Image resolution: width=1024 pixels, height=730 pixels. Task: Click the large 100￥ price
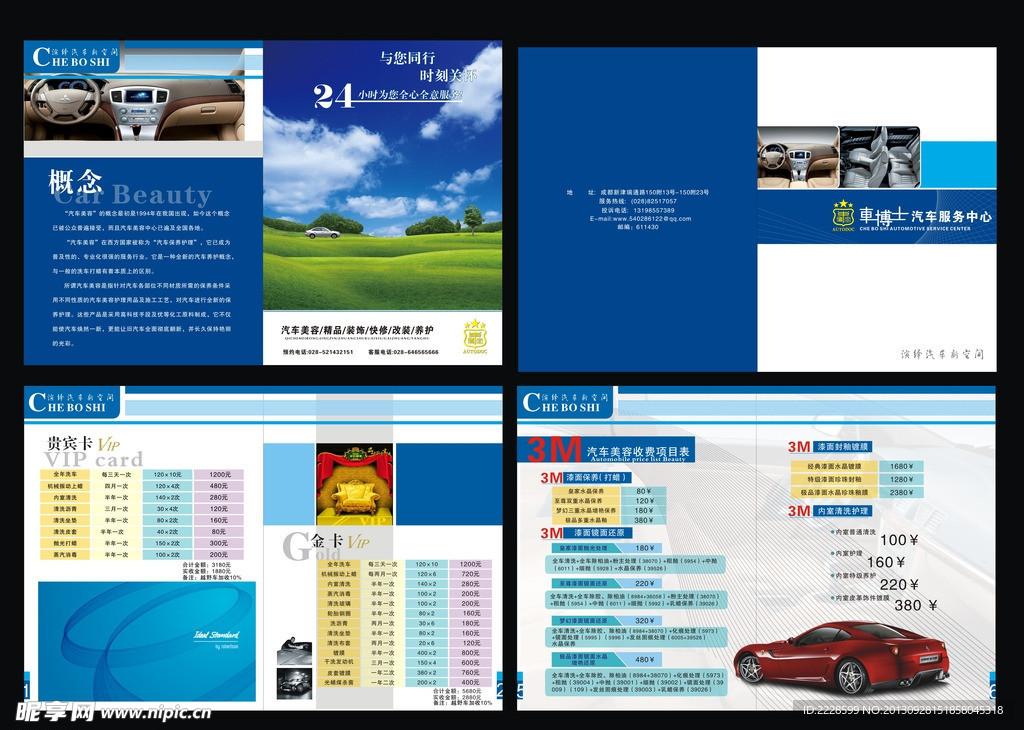(899, 540)
